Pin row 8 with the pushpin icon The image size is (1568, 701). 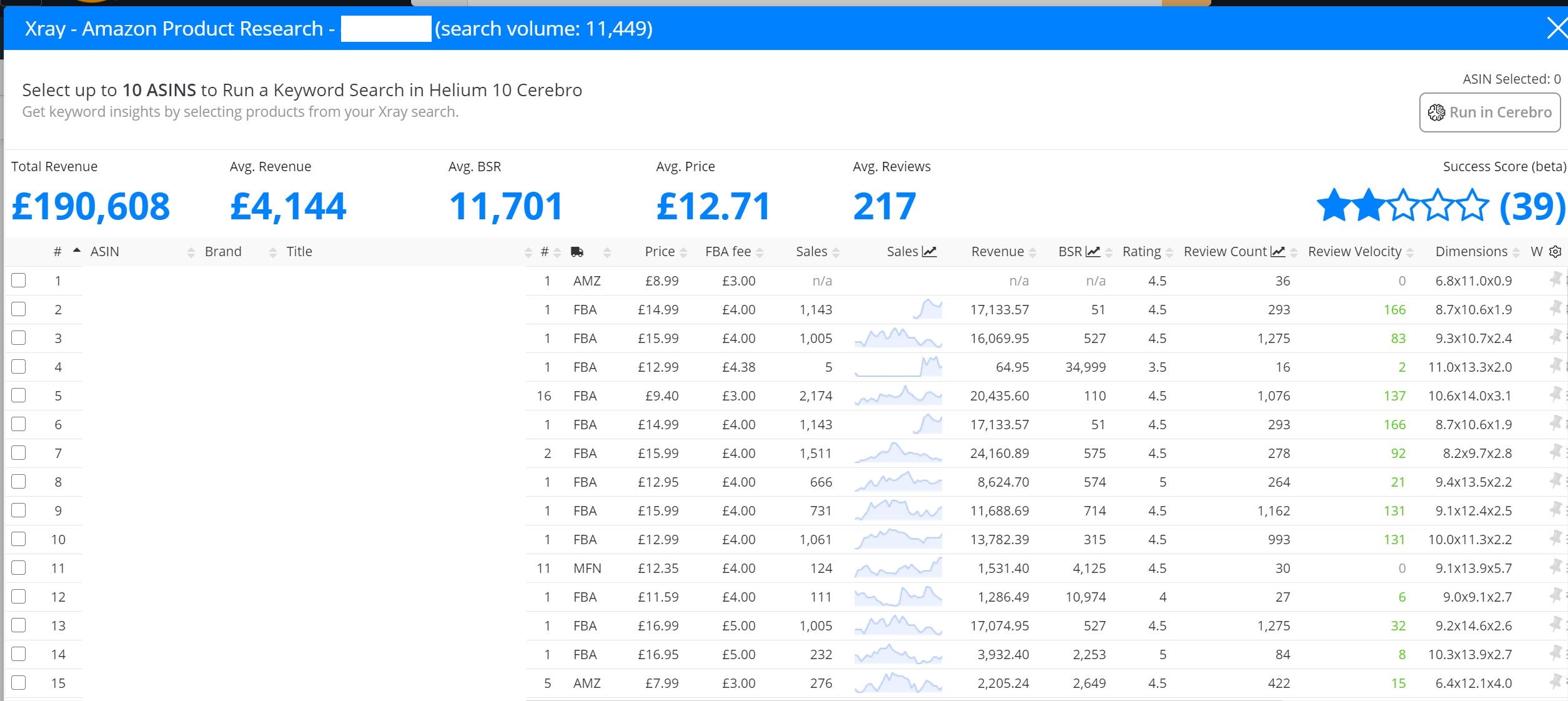pyautogui.click(x=1556, y=480)
